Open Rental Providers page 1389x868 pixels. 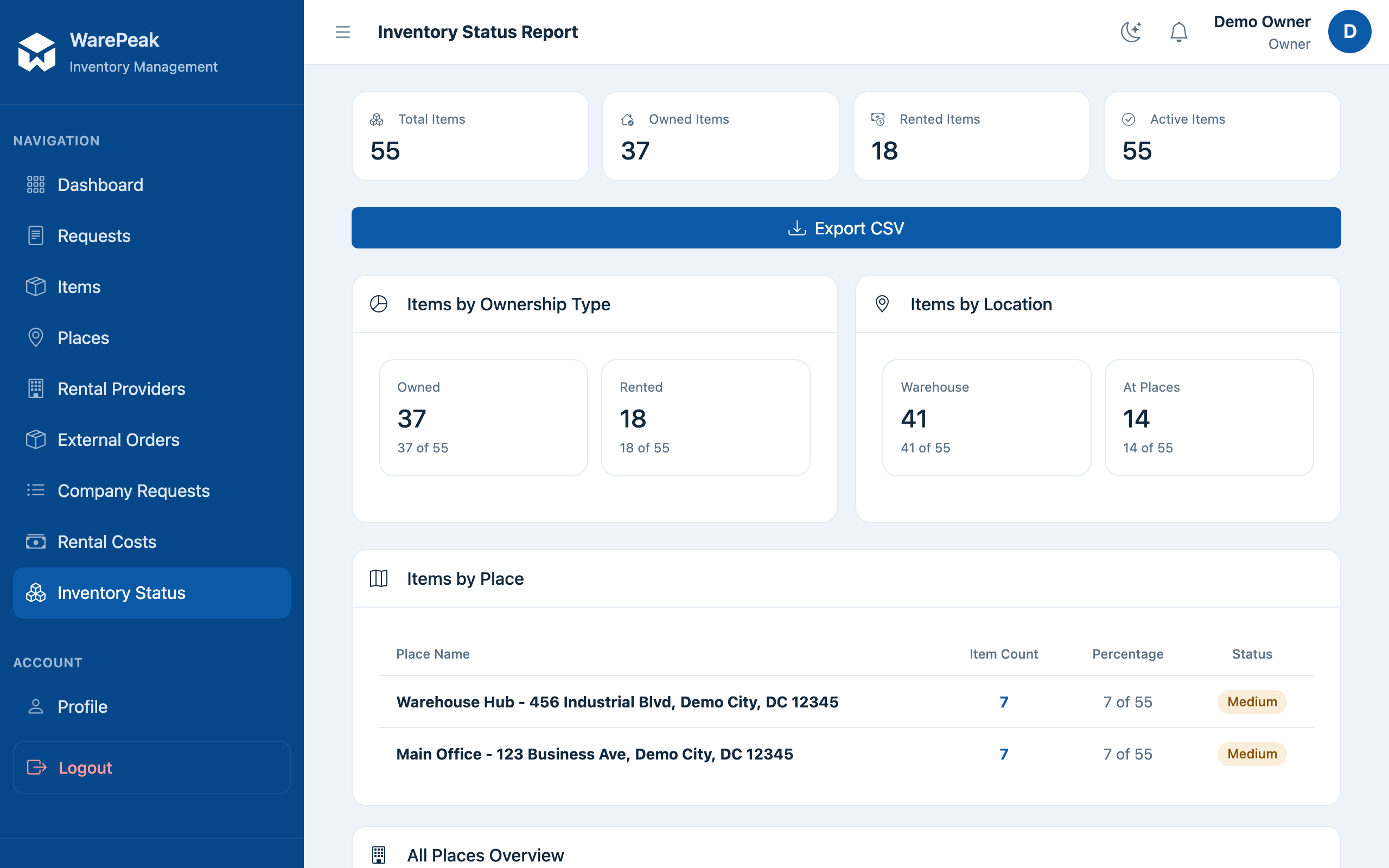pos(151,388)
